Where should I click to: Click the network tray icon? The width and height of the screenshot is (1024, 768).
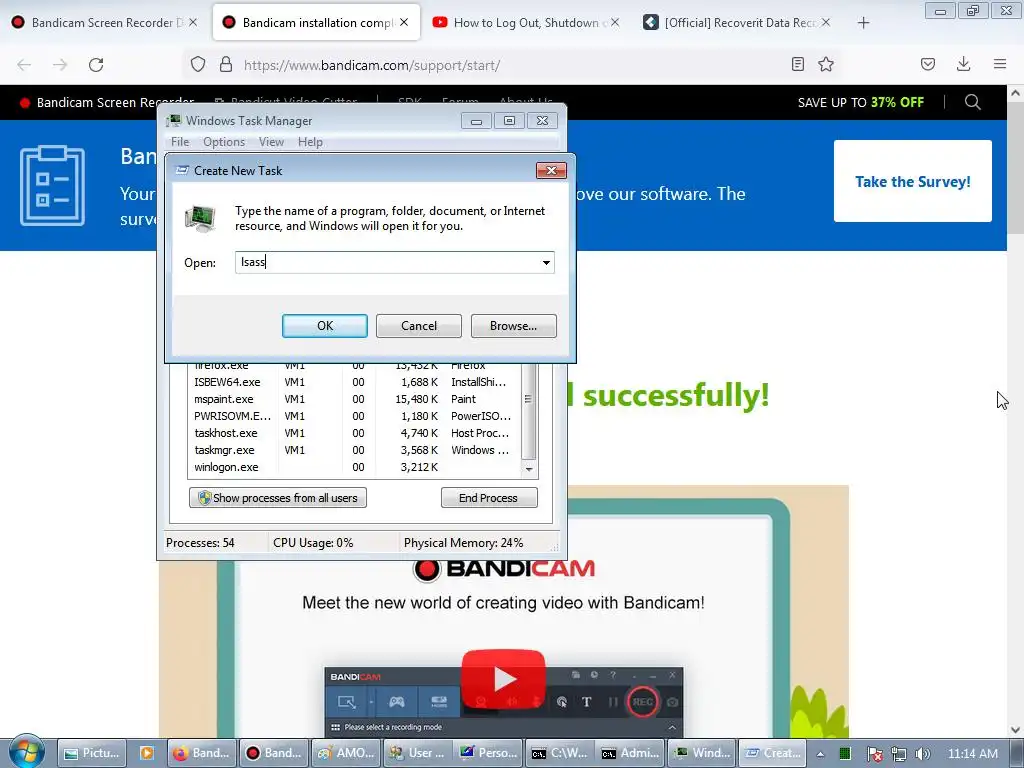899,754
